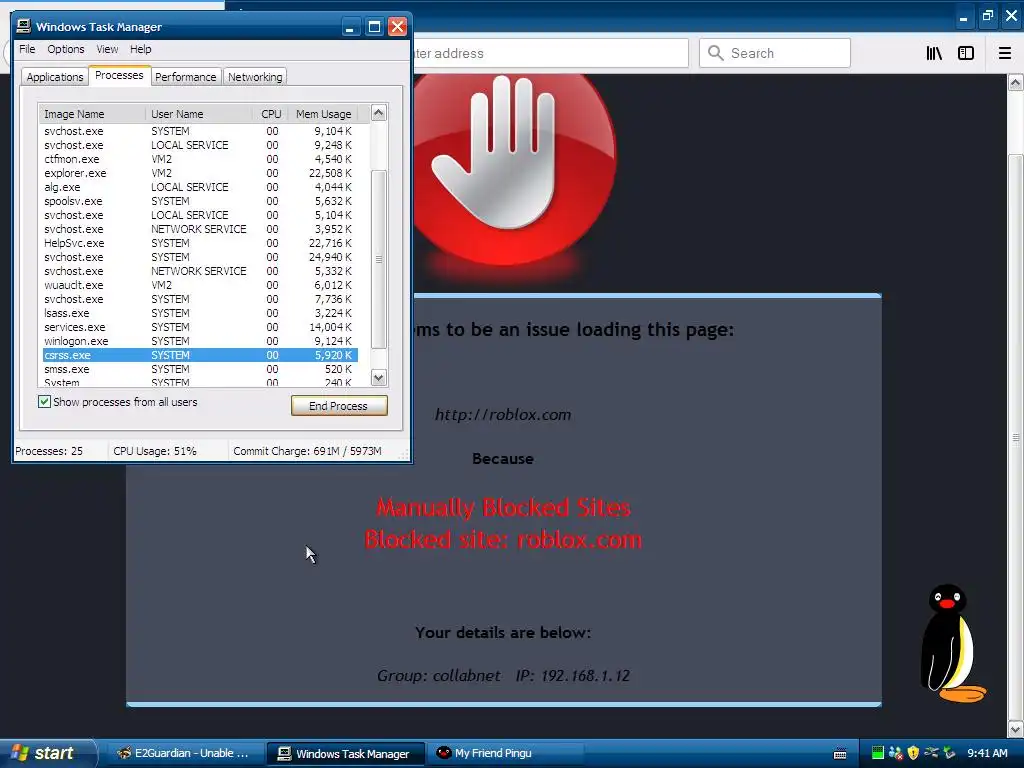Open the on-screen keyboard taskbar icon

click(x=840, y=754)
